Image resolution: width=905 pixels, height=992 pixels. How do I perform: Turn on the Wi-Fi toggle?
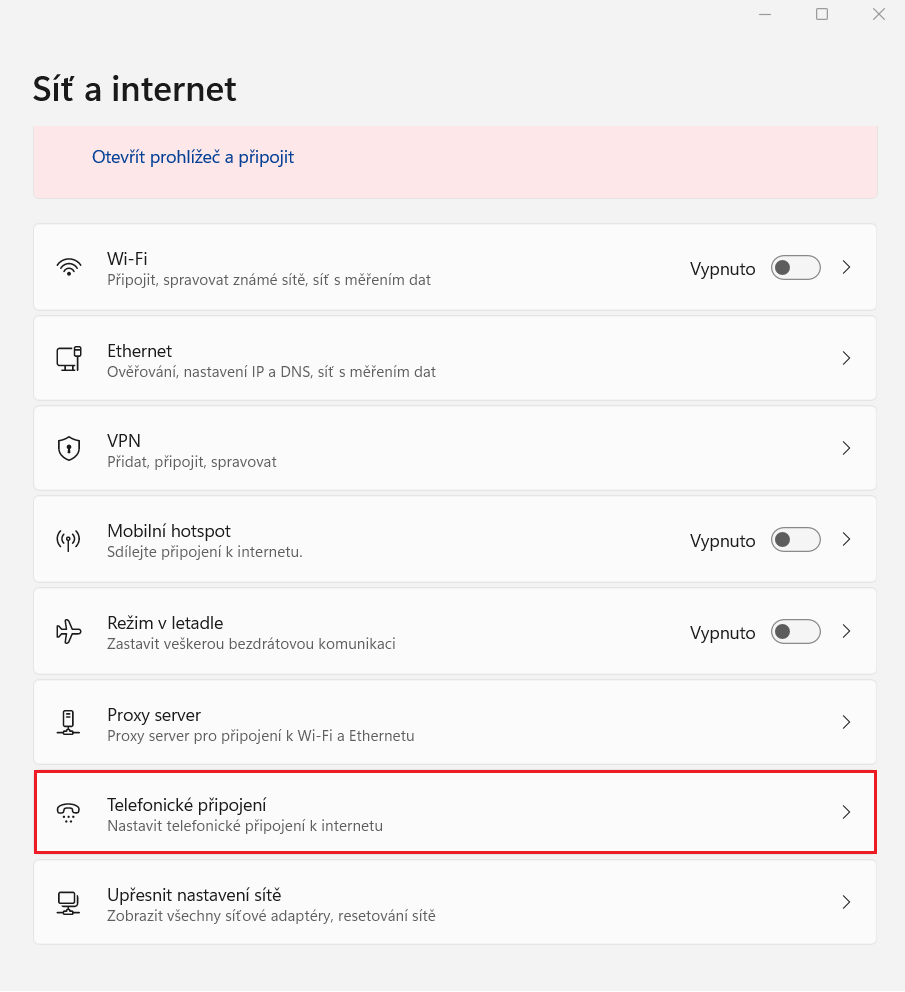tap(796, 268)
